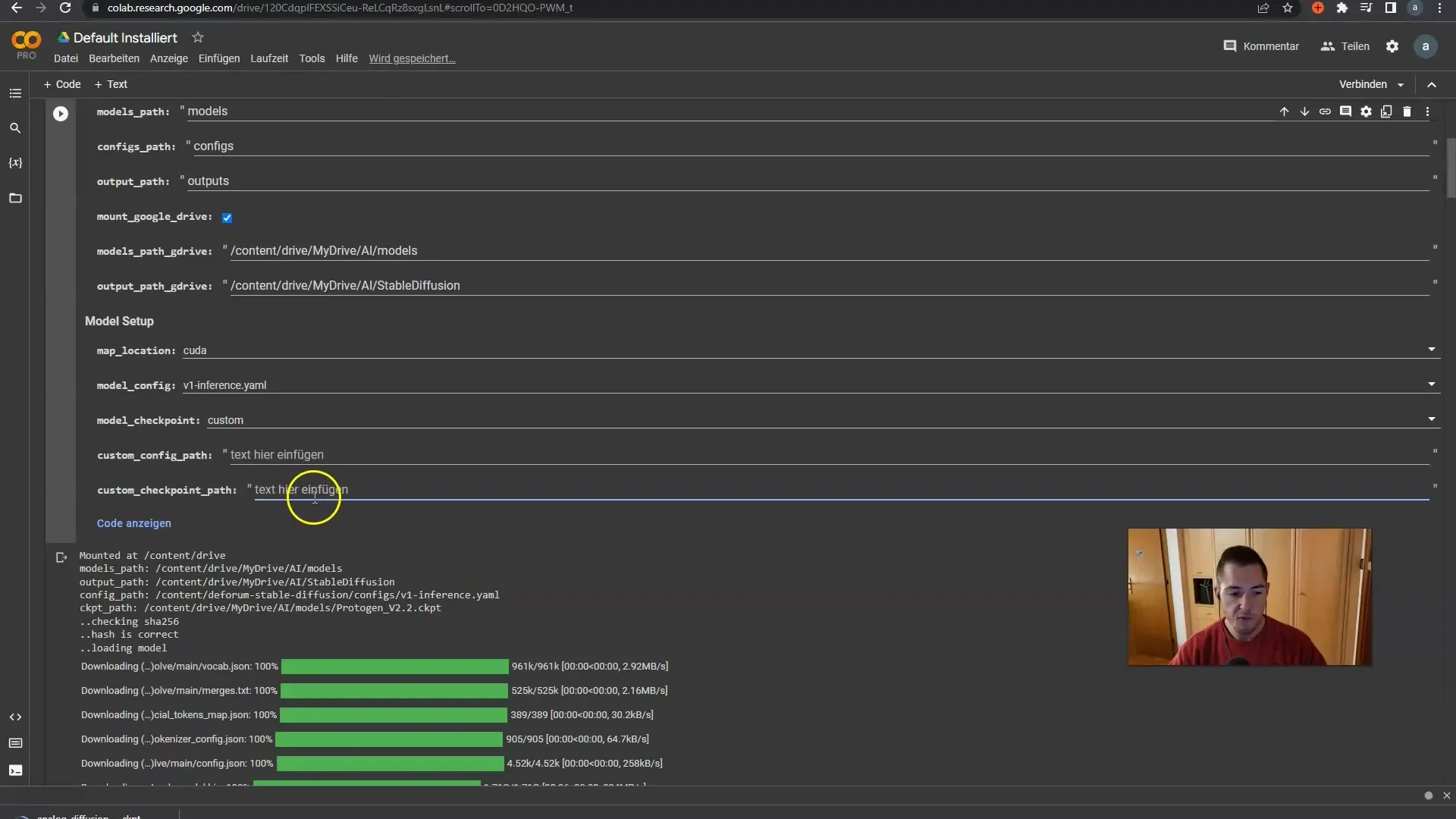Open the files folder sidebar icon
Image resolution: width=1456 pixels, height=819 pixels.
coord(15,198)
